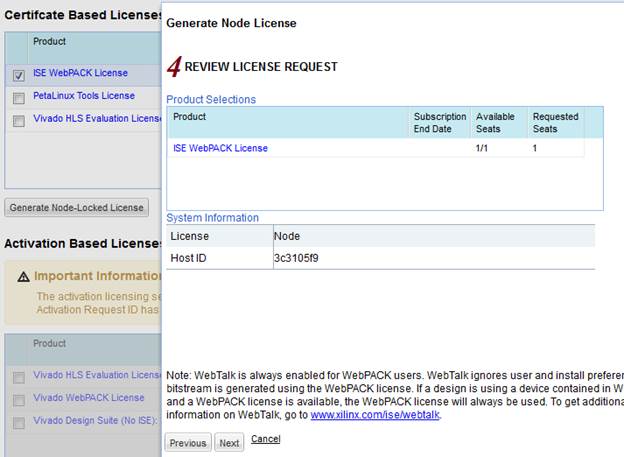Tick the certificate-based Vivado HLS Evaluation checkbox
This screenshot has width=624, height=457.
(19, 121)
